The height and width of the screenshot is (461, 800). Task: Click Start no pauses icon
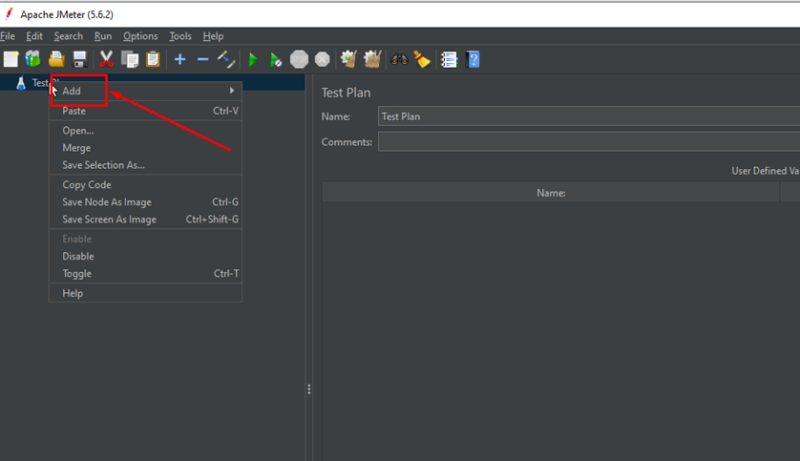coord(276,60)
